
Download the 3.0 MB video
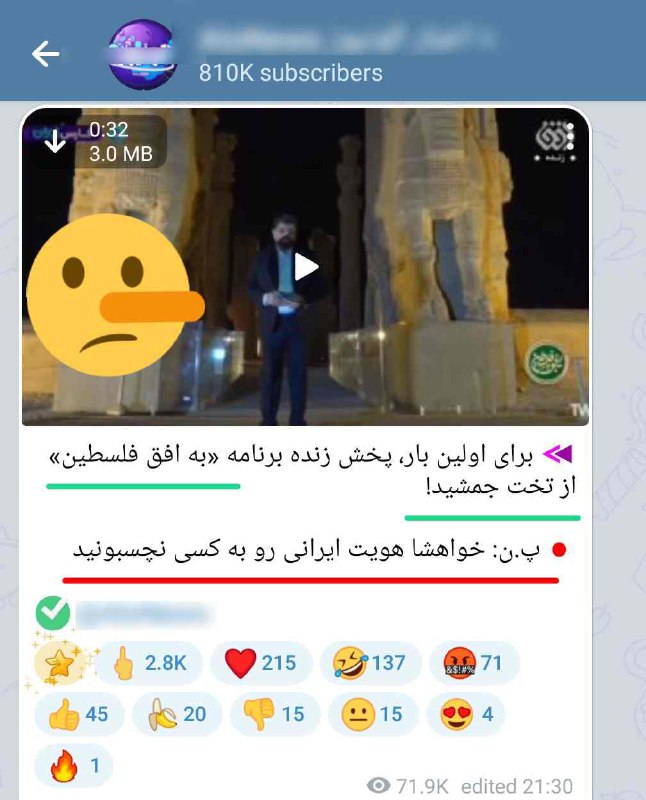pyautogui.click(x=55, y=141)
